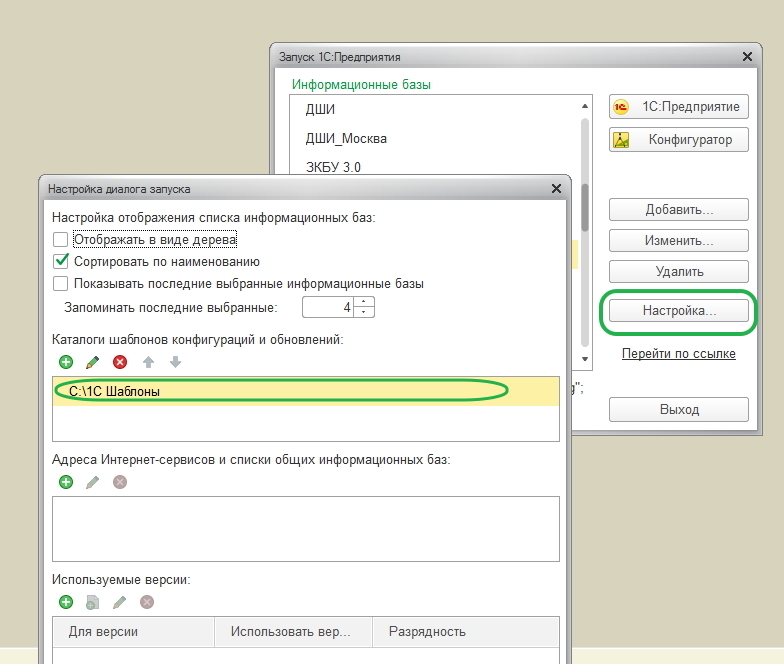
Task: Click the 'Использовать вер...' column header
Action: pos(294,632)
